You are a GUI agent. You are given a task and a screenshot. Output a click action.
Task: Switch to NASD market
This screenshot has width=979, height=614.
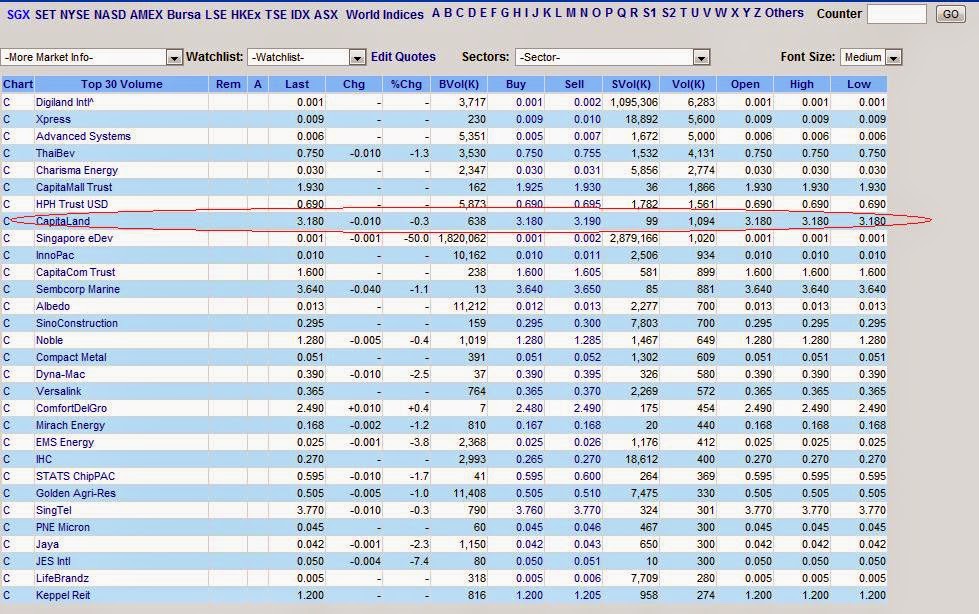click(110, 14)
